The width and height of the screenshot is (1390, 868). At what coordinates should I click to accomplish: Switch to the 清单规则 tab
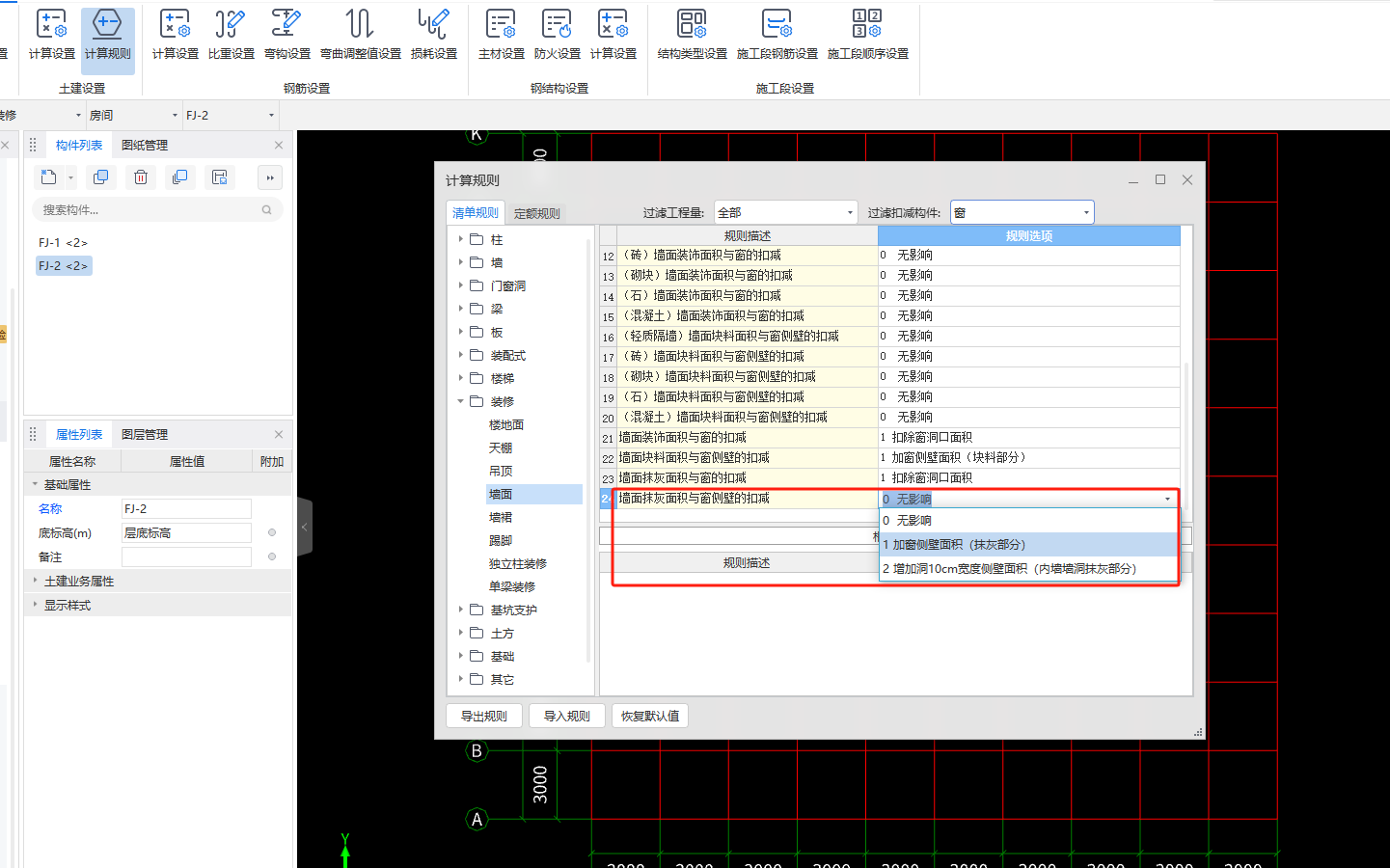476,213
